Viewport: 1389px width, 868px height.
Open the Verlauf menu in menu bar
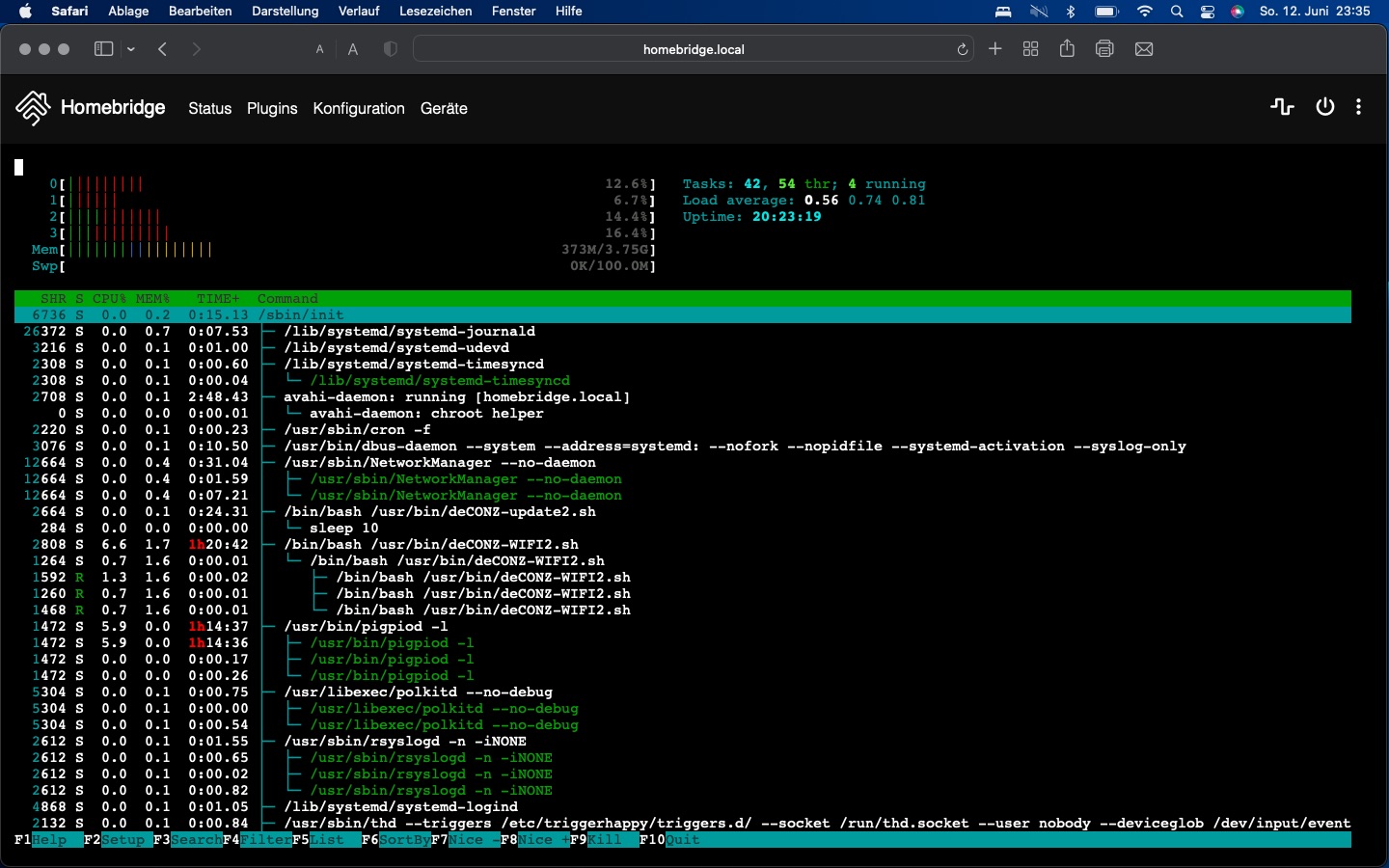(x=359, y=12)
